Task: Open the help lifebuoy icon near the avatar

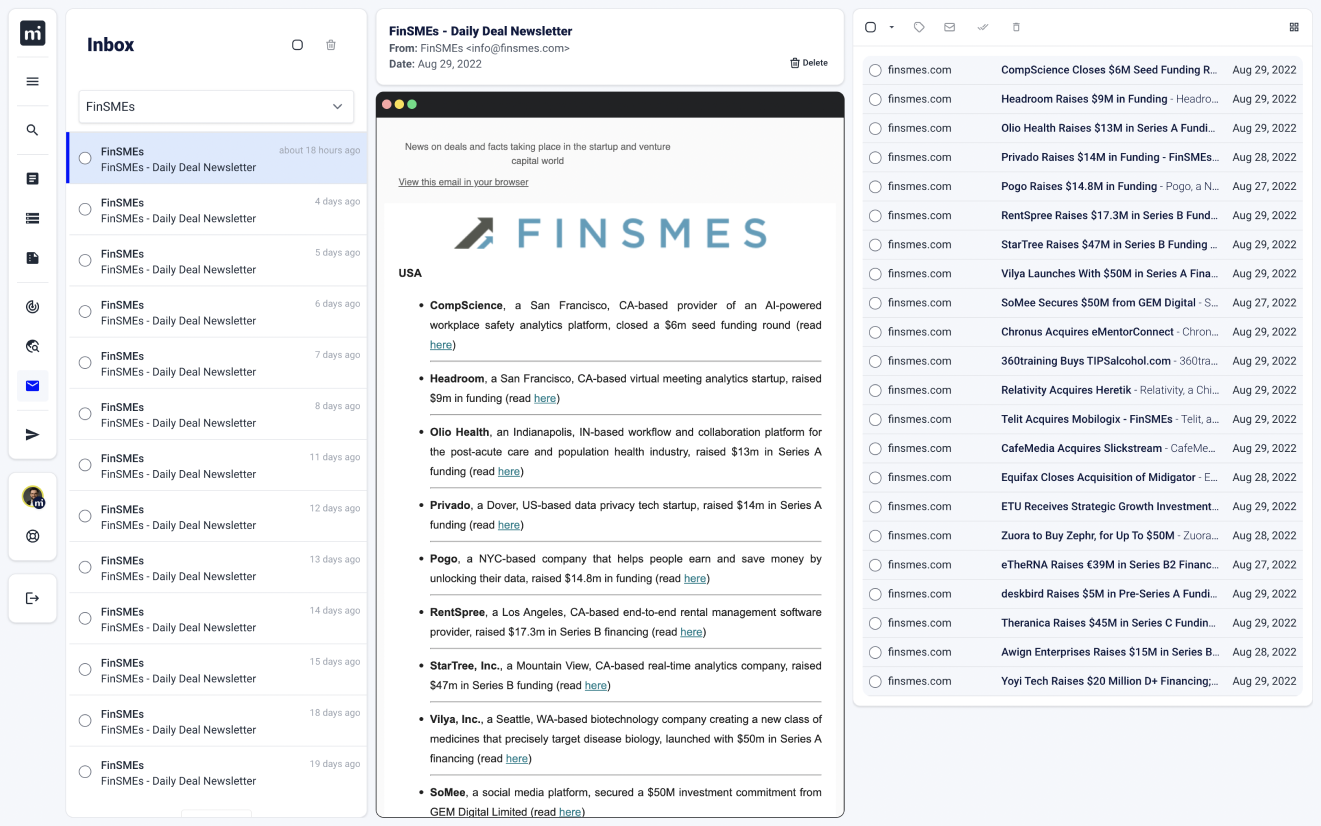Action: (x=32, y=536)
